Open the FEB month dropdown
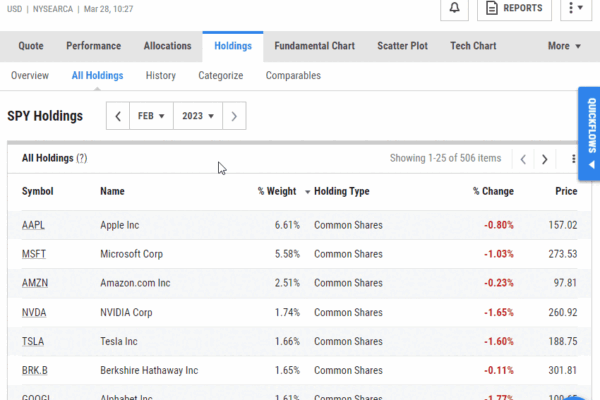This screenshot has height=400, width=600. pos(151,116)
